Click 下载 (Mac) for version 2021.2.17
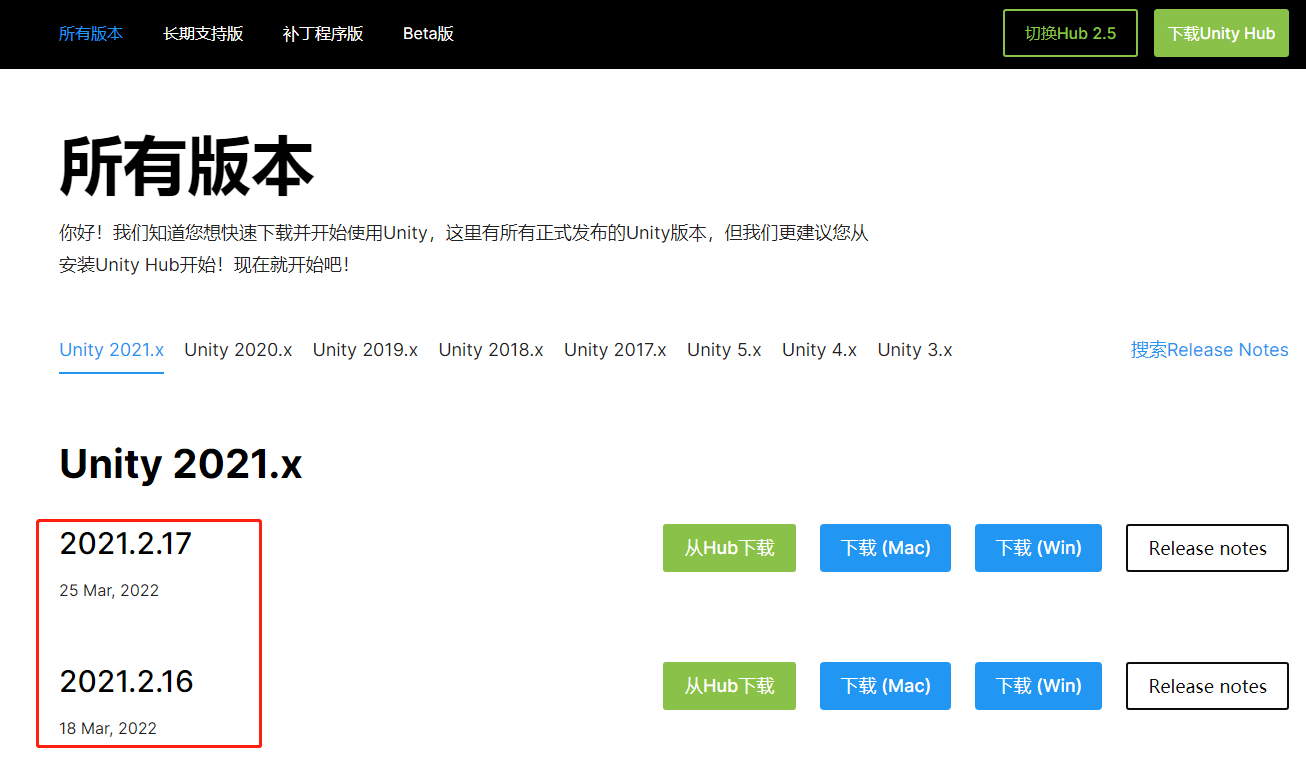This screenshot has width=1306, height=772. click(885, 548)
